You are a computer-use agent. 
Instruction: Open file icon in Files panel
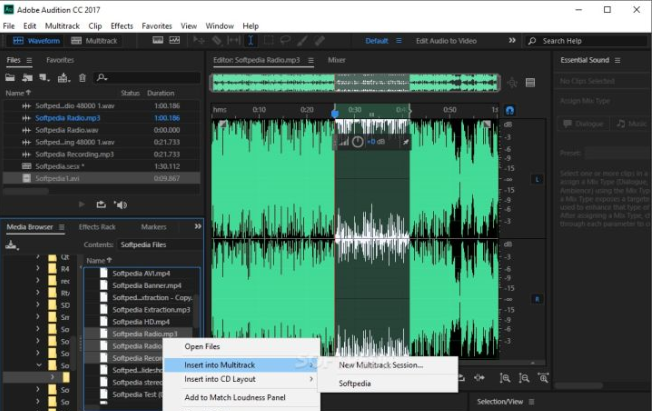tap(10, 77)
